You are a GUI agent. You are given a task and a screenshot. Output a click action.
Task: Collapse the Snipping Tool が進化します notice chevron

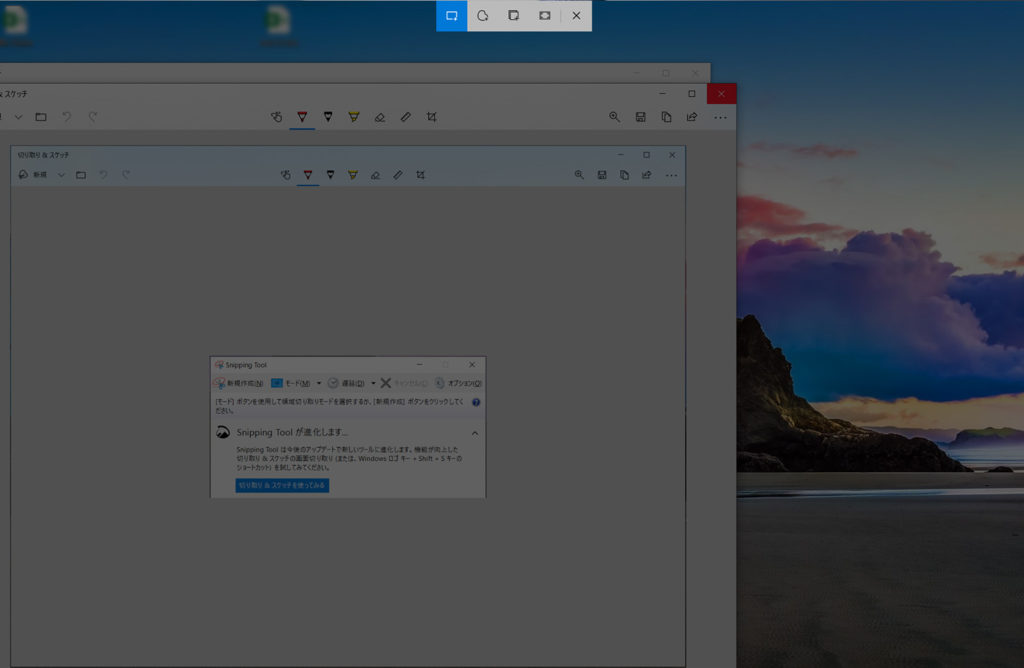(475, 433)
